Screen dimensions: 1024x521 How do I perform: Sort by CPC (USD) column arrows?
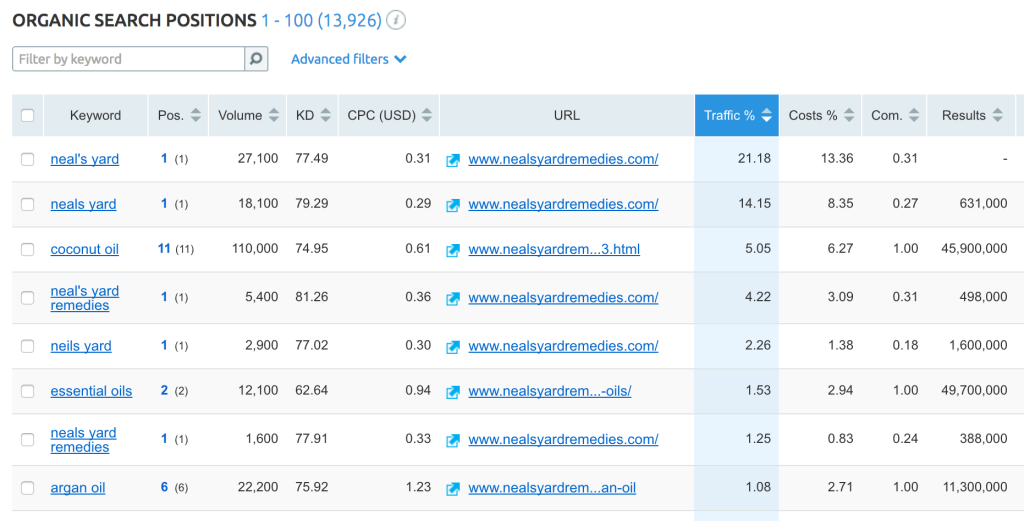click(x=426, y=116)
